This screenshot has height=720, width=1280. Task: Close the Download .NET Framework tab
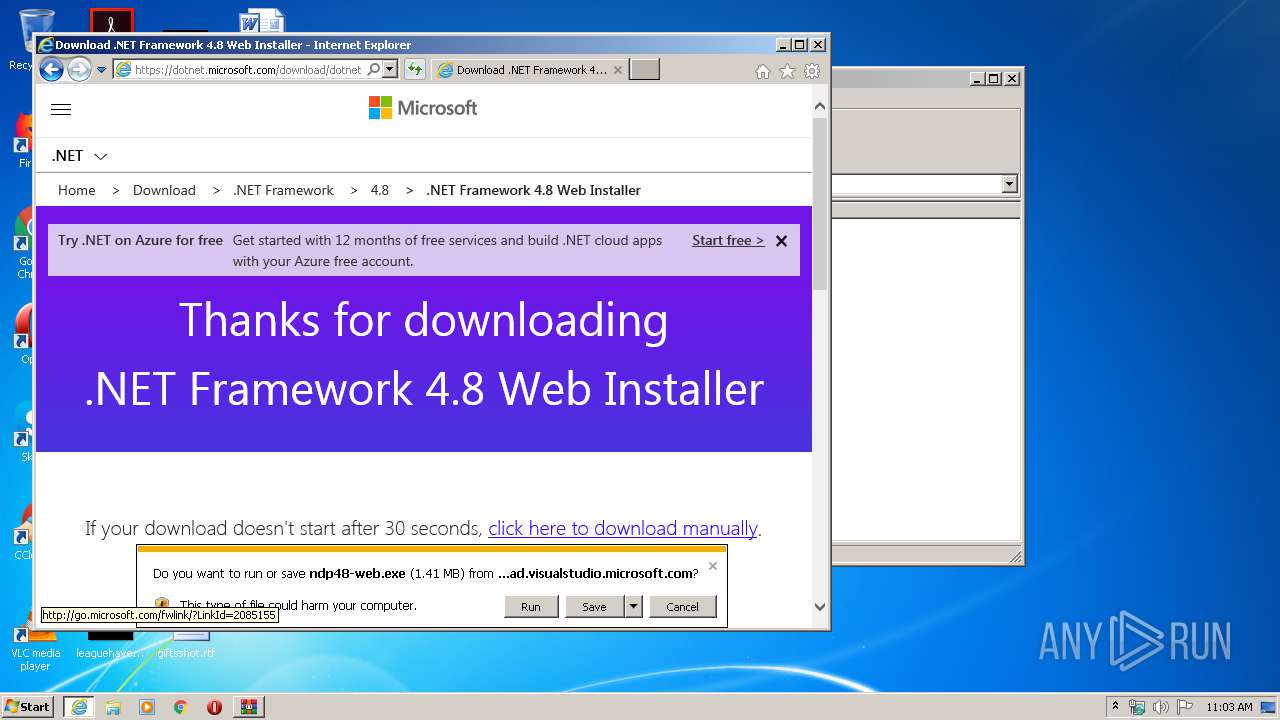(617, 70)
